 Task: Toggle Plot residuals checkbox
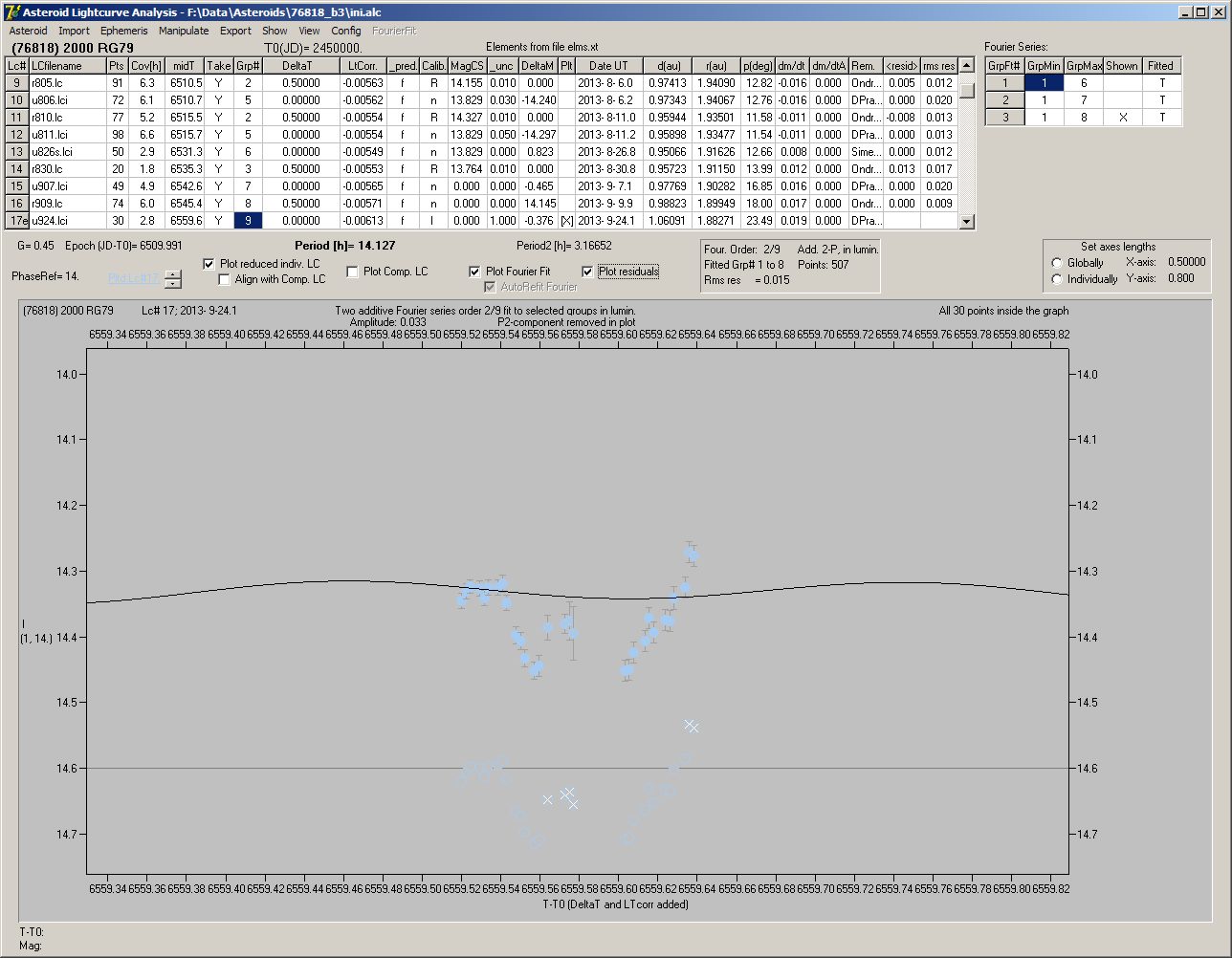pyautogui.click(x=588, y=272)
